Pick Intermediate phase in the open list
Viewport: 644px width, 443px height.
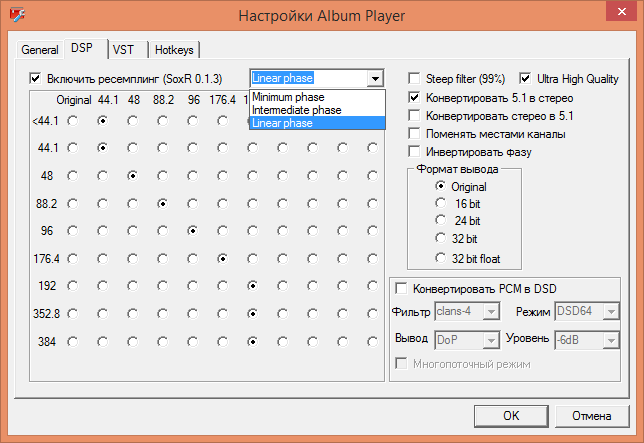pyautogui.click(x=317, y=110)
